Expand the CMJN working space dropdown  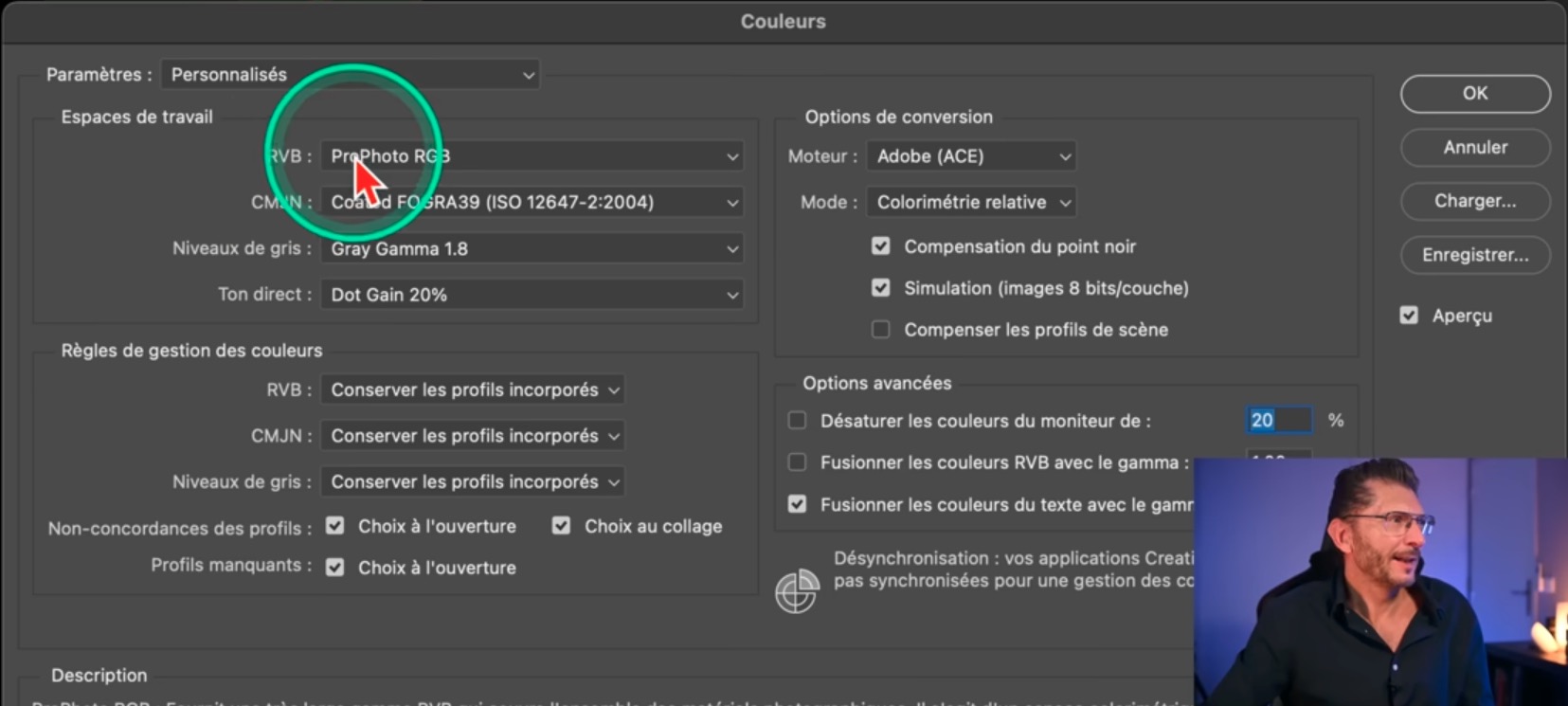532,203
